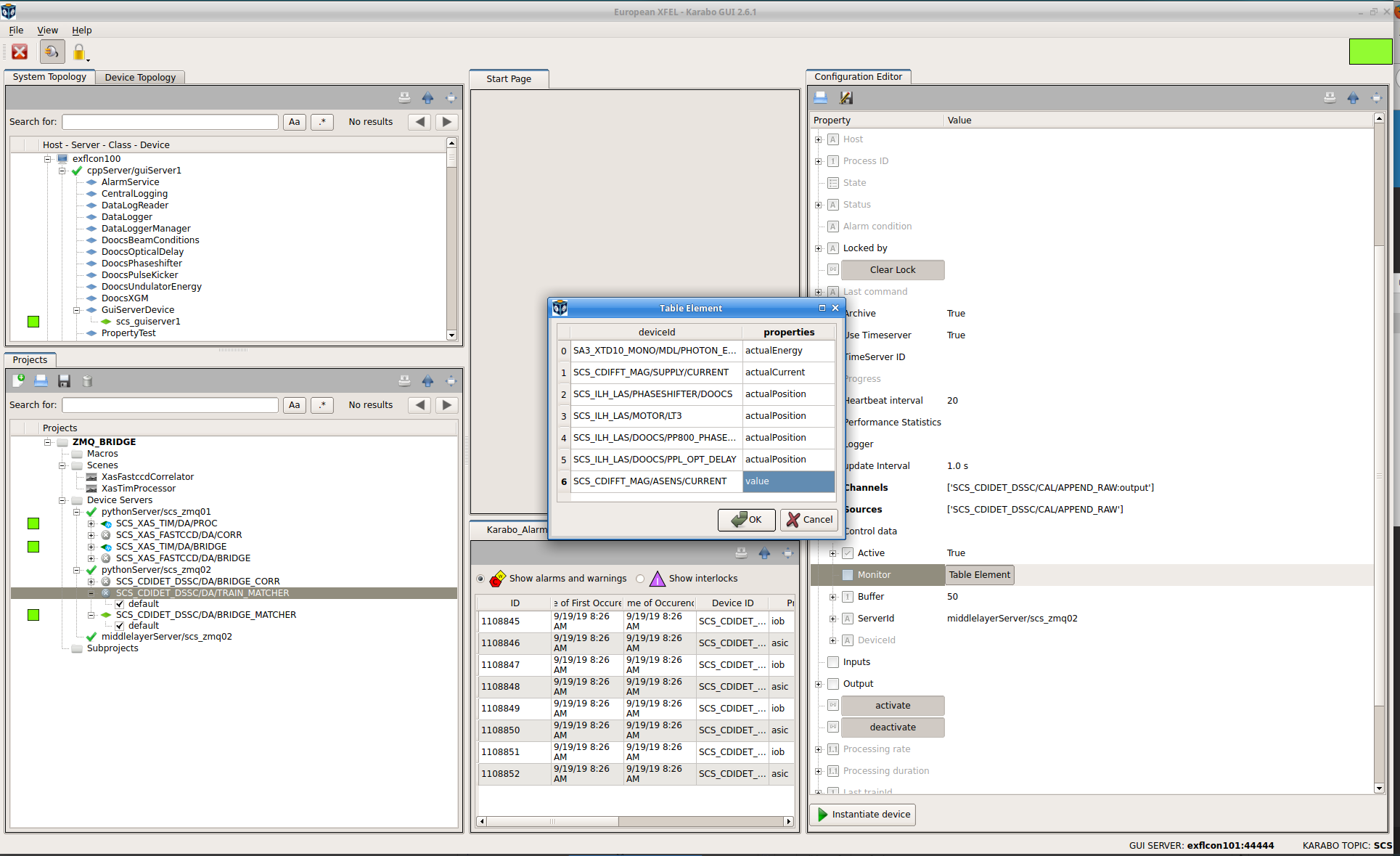Click the red disconnect icon in main toolbar
Image resolution: width=1400 pixels, height=856 pixels.
pos(20,52)
